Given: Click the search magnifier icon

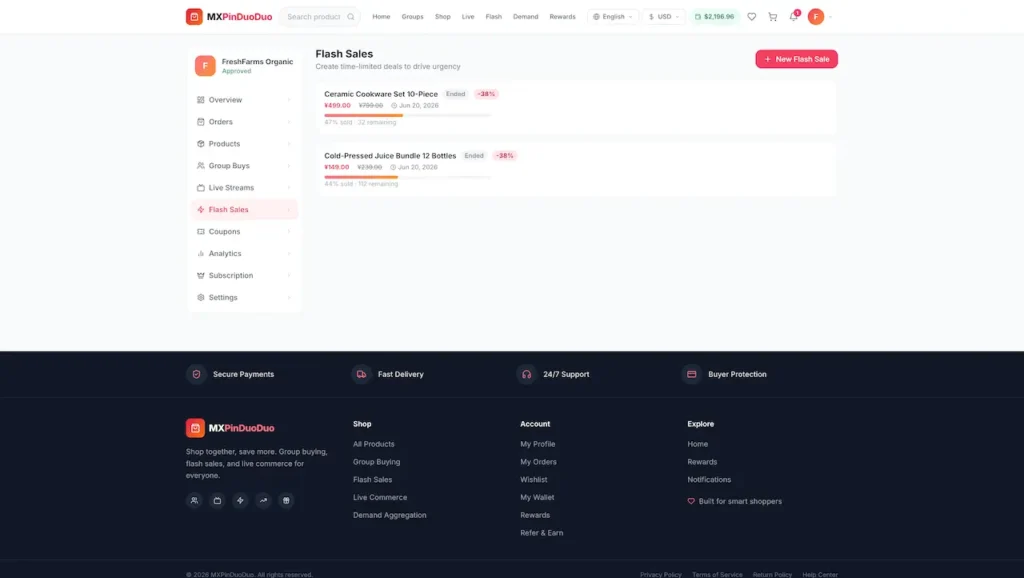Looking at the screenshot, I should pyautogui.click(x=351, y=17).
